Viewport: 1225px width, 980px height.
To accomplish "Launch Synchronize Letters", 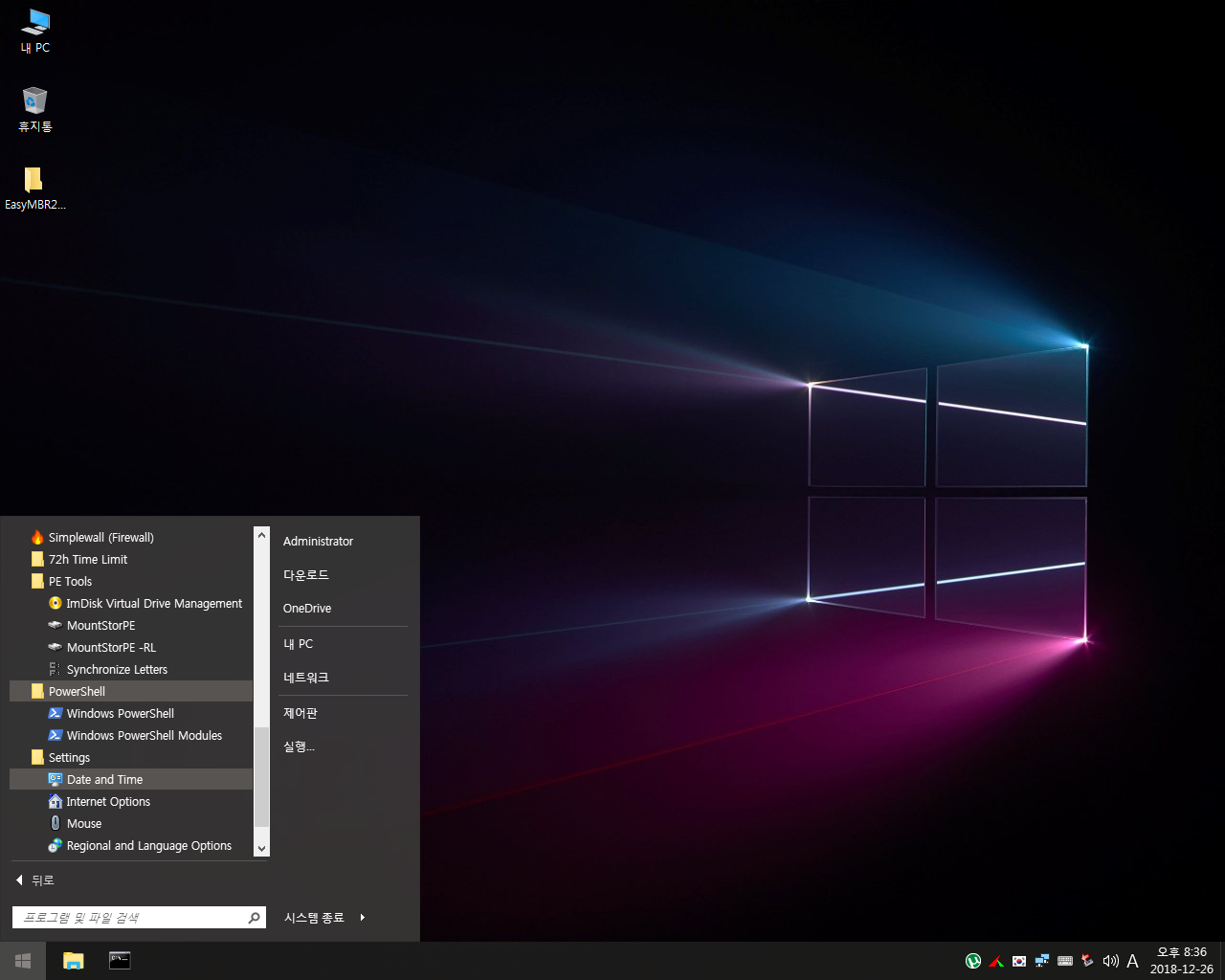I will click(131, 669).
